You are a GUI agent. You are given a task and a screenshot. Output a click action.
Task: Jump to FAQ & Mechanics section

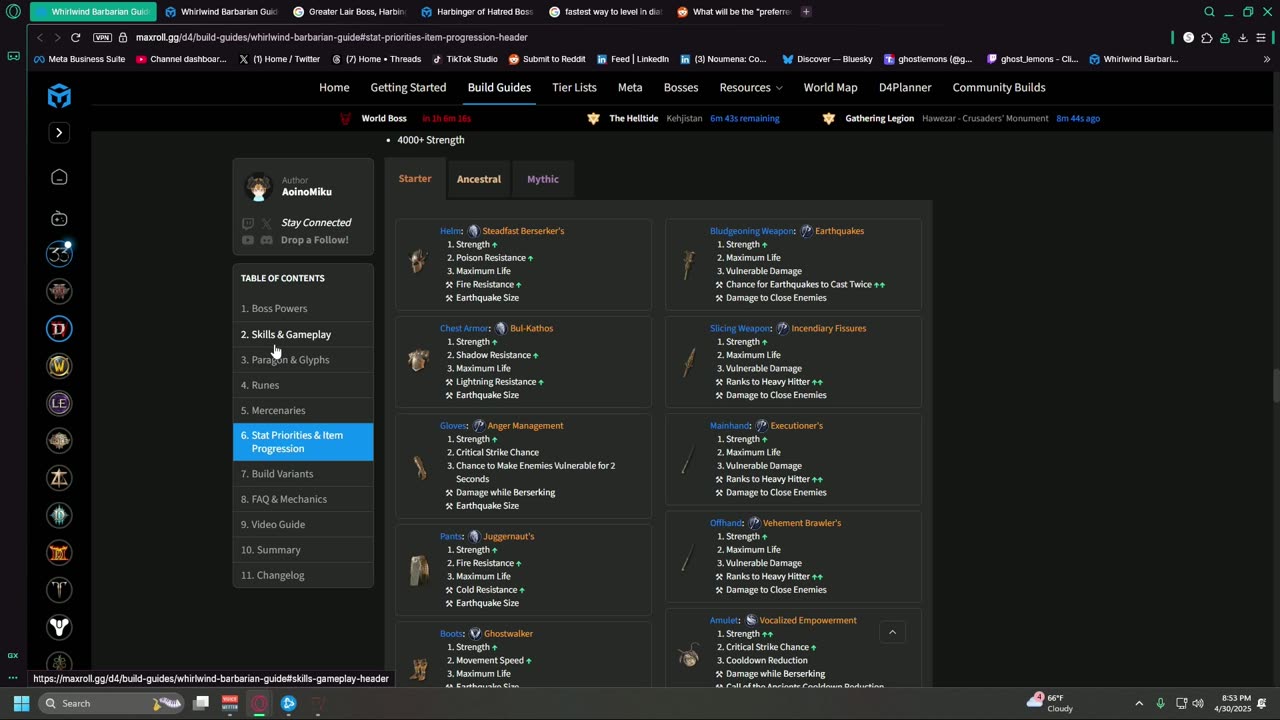[x=303, y=499]
